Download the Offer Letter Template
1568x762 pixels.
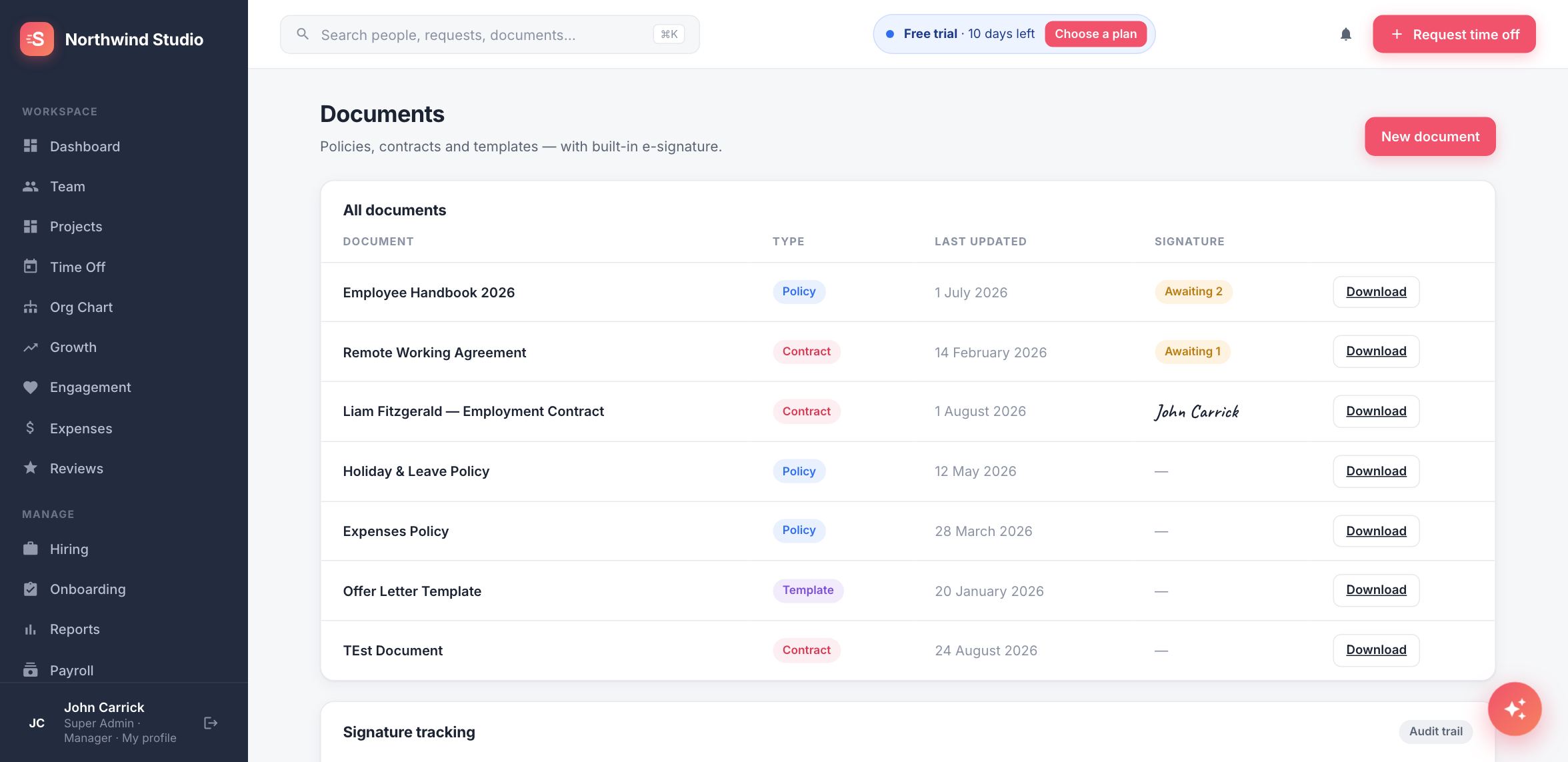(1376, 589)
